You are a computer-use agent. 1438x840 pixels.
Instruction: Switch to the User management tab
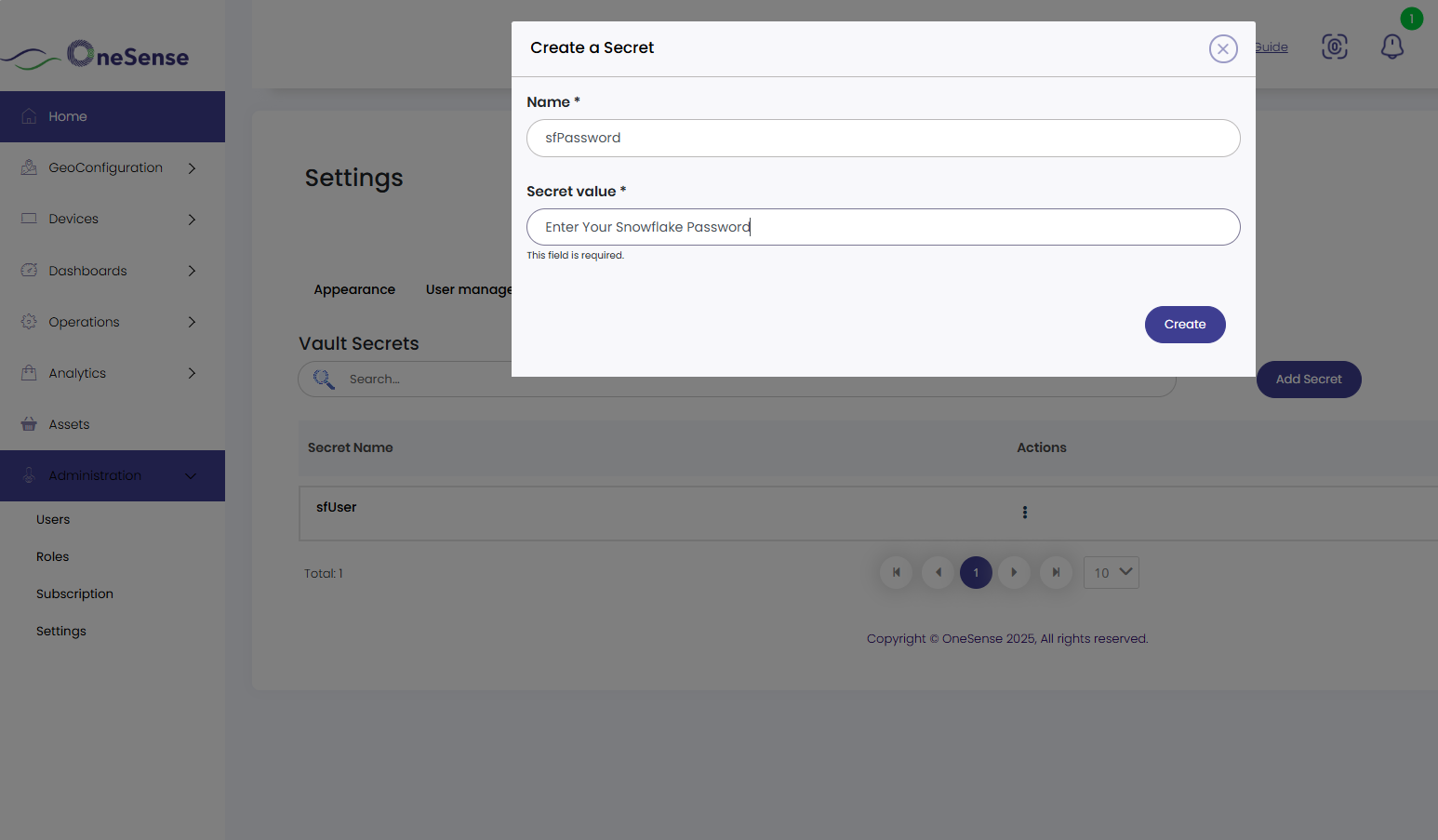[x=469, y=289]
